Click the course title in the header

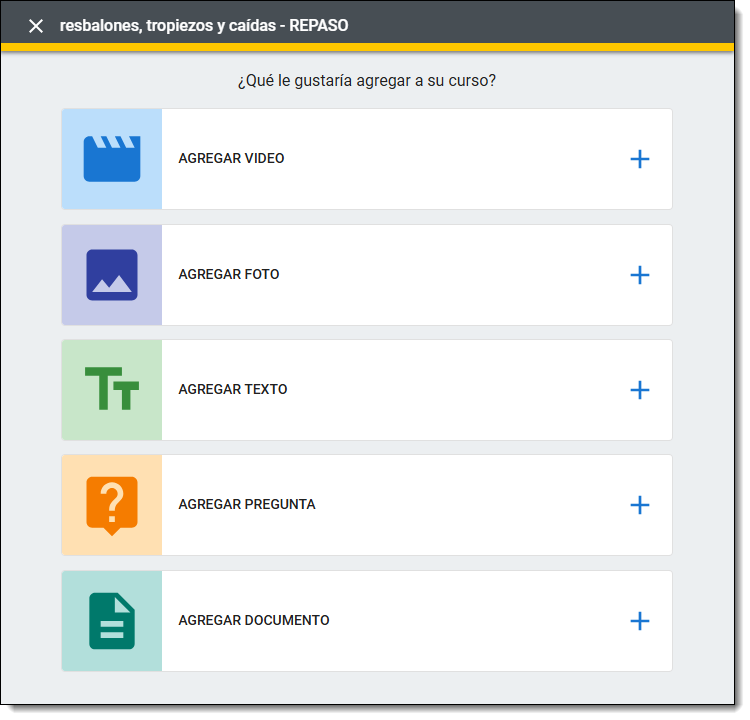(x=204, y=26)
